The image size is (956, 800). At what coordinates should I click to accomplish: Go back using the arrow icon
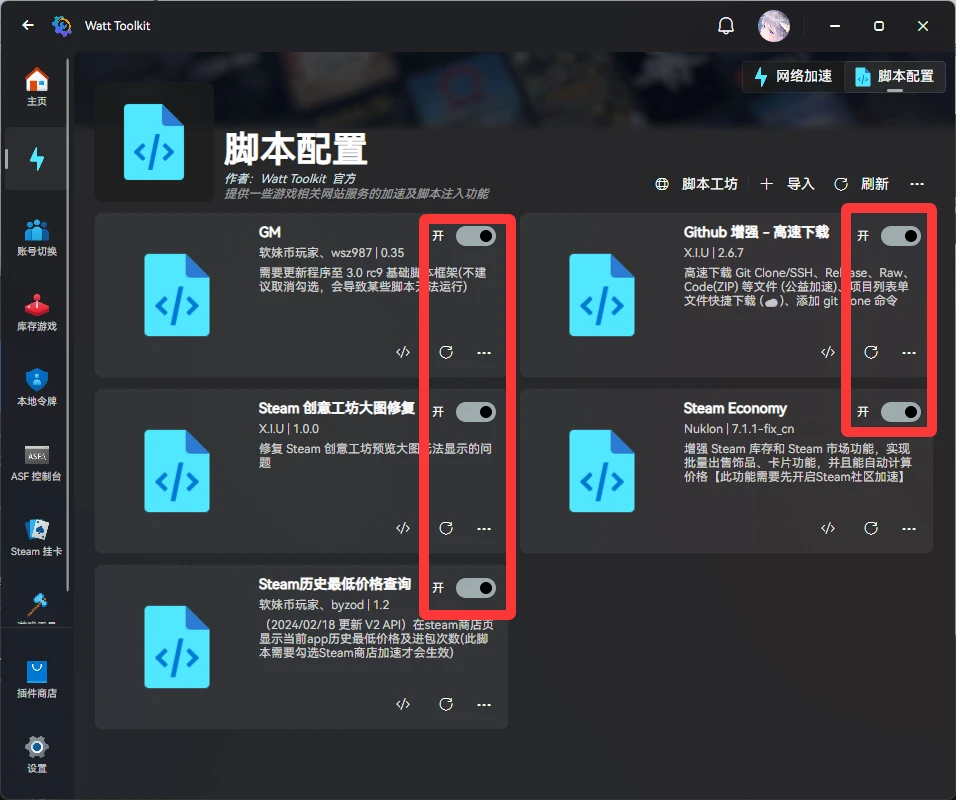tap(28, 25)
